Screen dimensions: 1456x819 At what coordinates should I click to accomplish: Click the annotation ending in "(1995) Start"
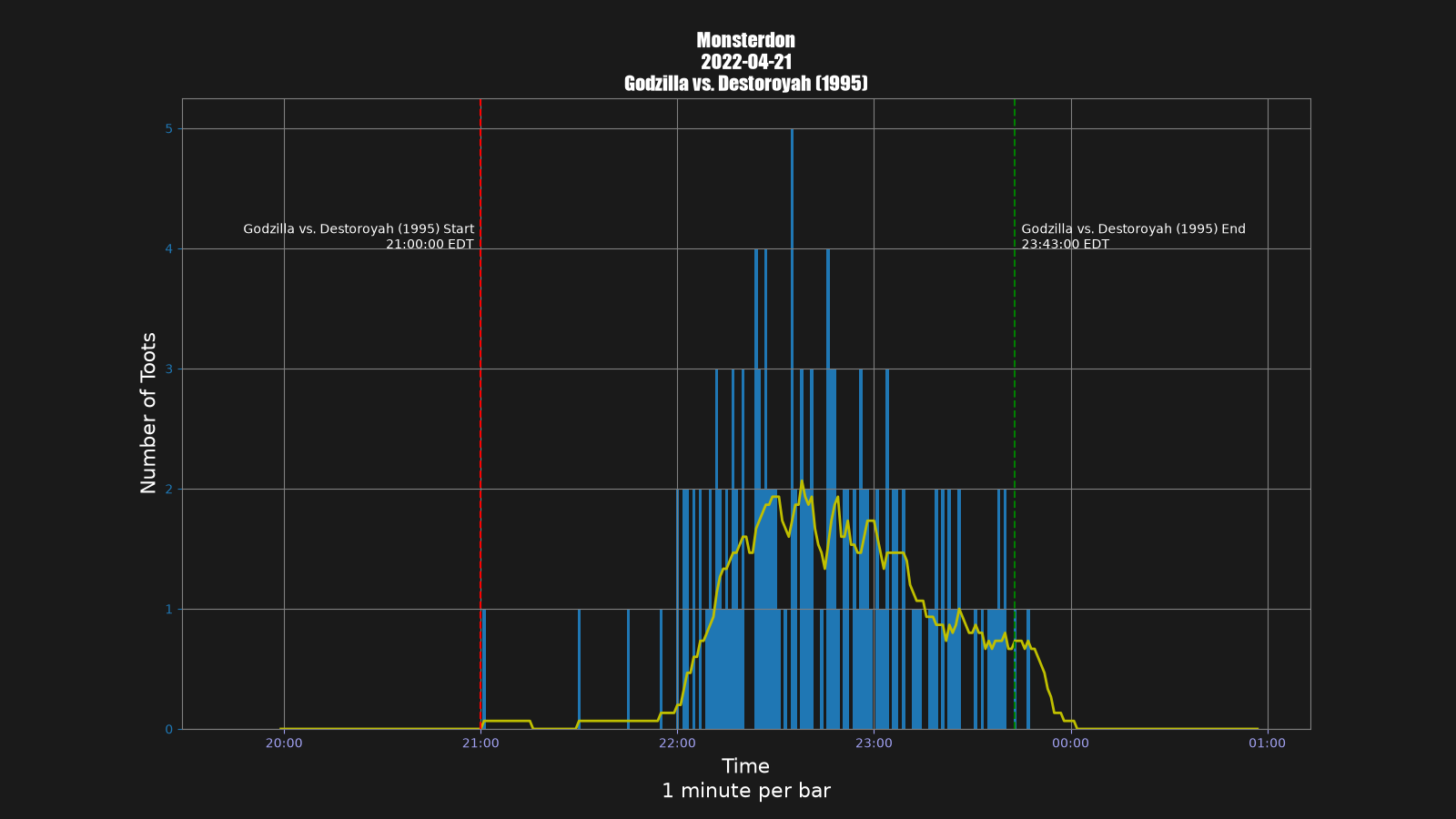coord(359,229)
